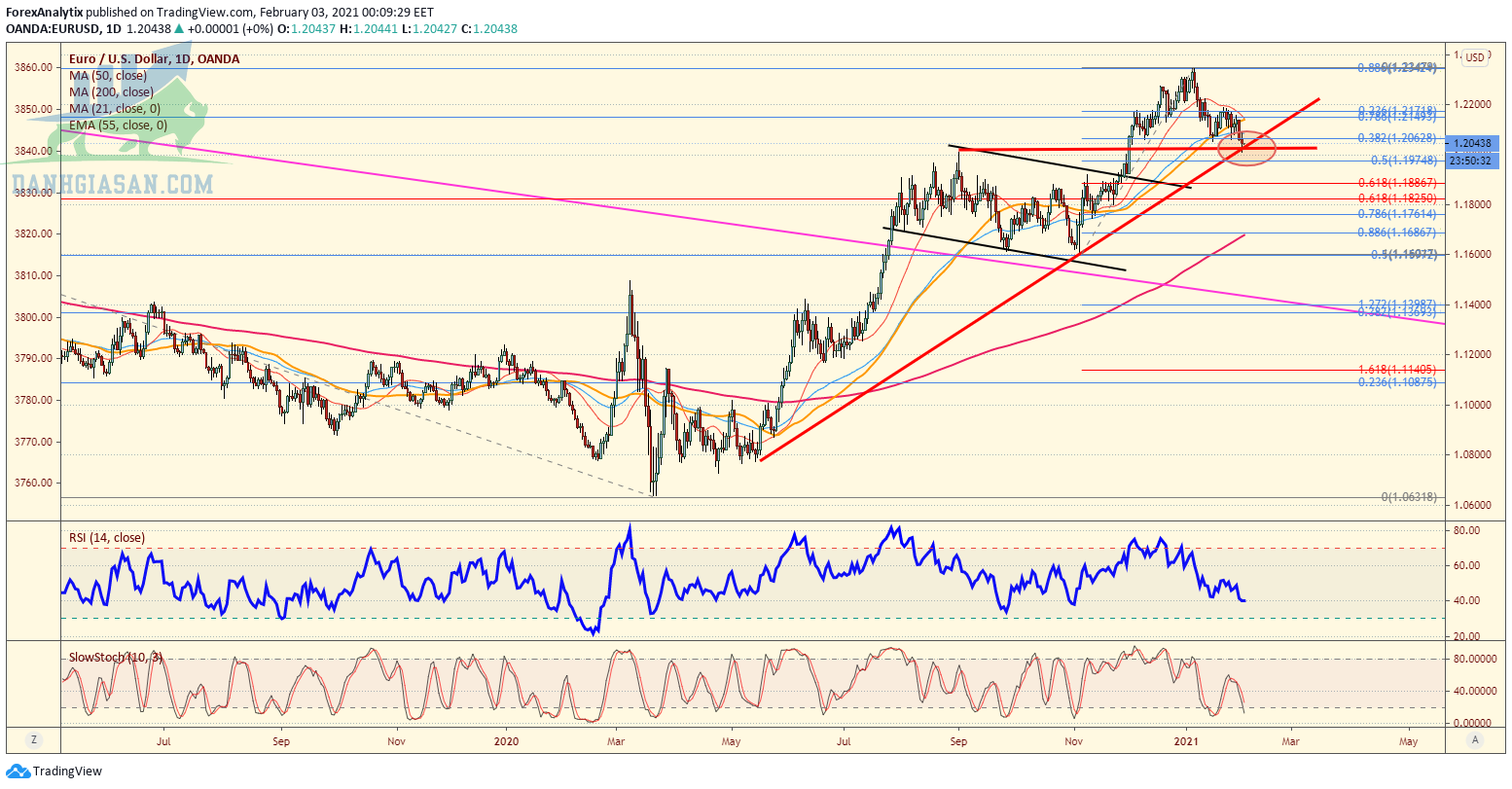This screenshot has height=789, width=1512.
Task: Toggle the A auto-scale button
Action: [x=1476, y=739]
